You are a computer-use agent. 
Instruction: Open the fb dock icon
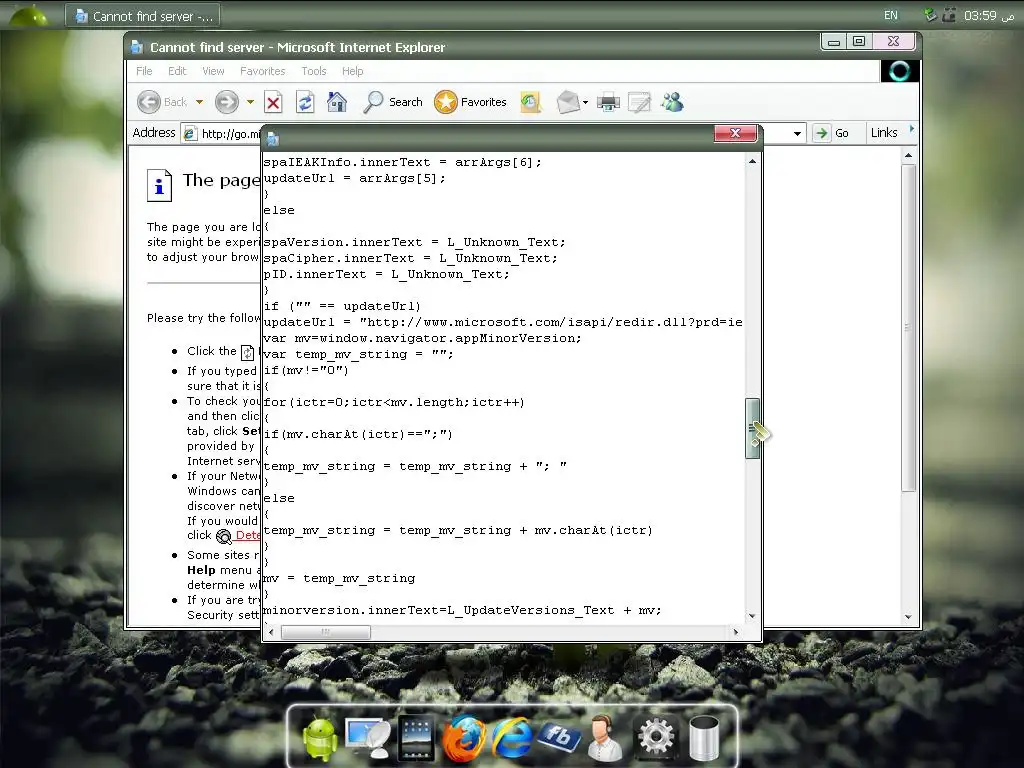click(x=559, y=737)
